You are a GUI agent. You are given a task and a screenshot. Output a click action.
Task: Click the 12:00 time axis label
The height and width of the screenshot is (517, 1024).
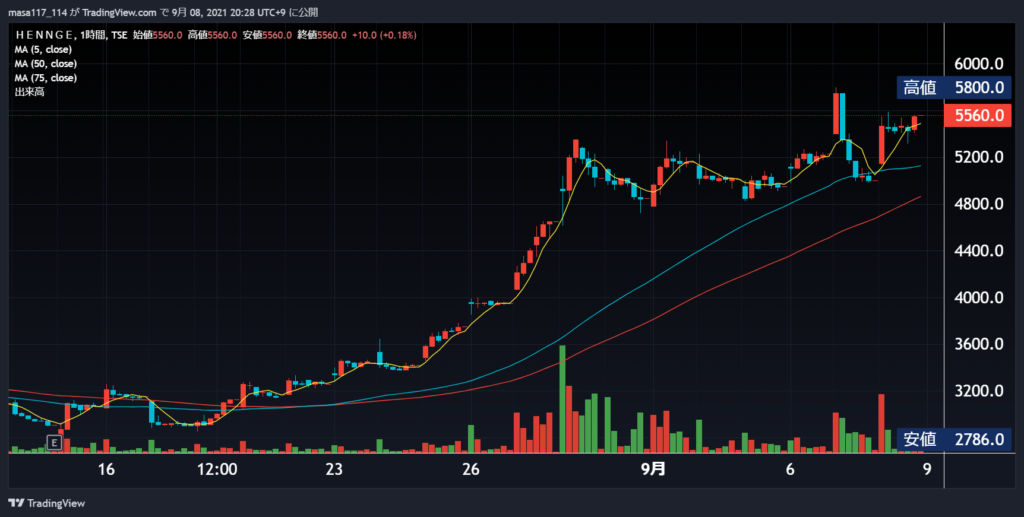[217, 469]
